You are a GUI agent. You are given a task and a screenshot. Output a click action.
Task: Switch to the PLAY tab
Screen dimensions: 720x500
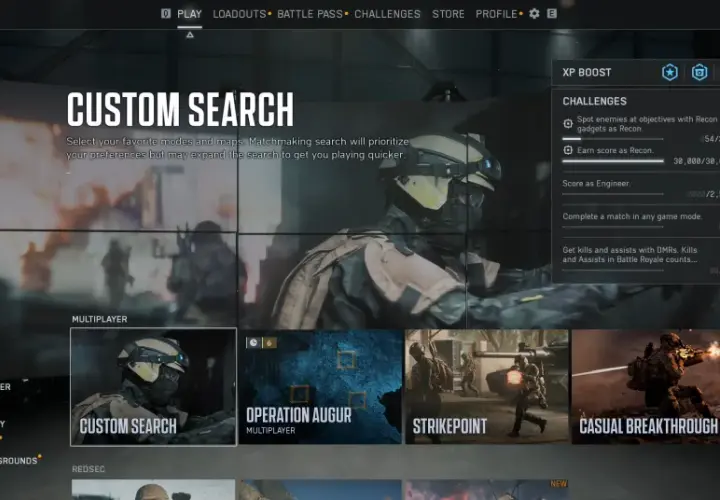click(190, 14)
